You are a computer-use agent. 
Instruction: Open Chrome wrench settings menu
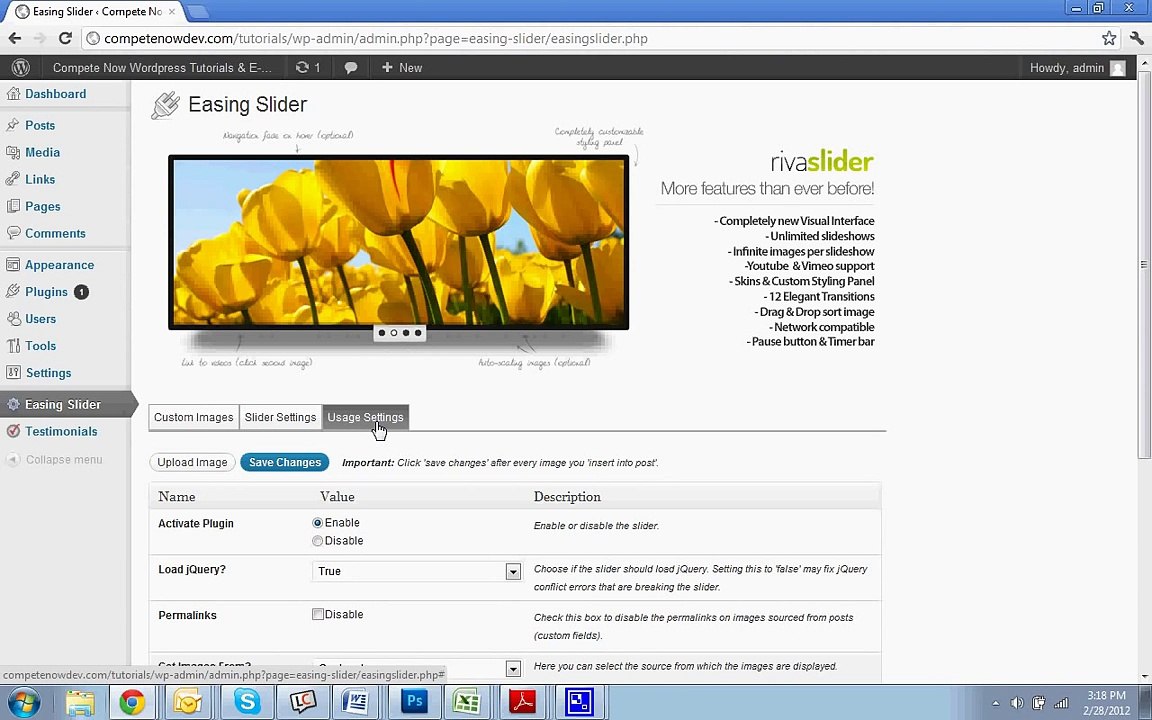click(x=1137, y=38)
